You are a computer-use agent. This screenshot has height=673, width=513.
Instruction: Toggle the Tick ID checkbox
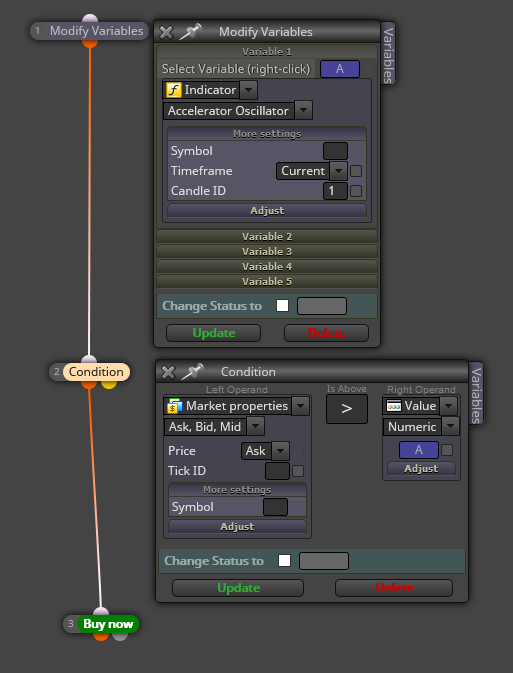298,471
